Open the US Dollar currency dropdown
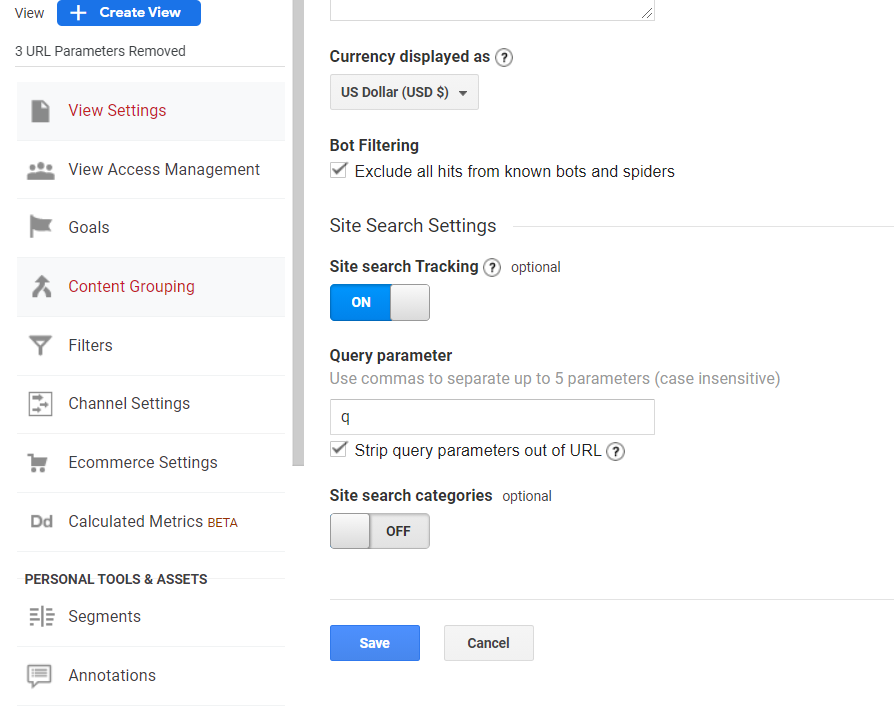Viewport: 894px width, 708px height. point(404,92)
